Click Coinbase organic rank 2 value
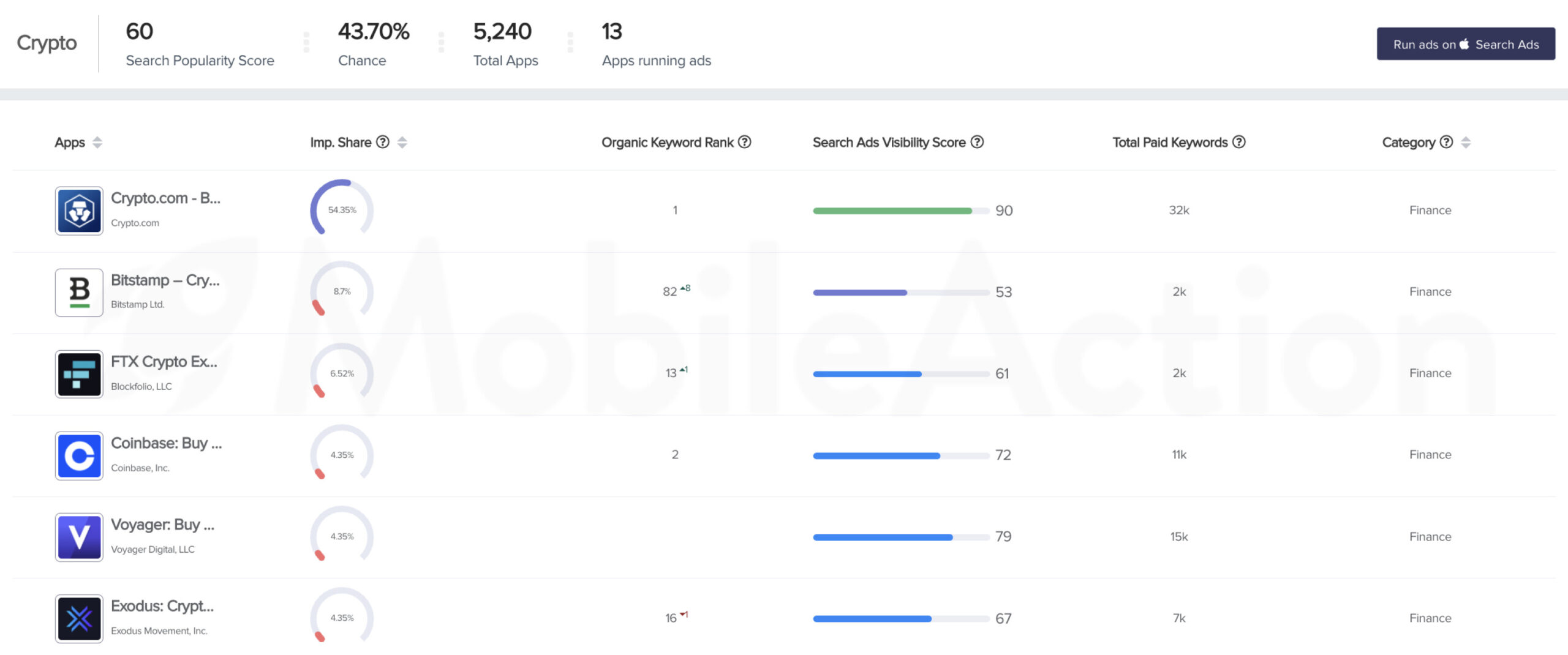Image resolution: width=1568 pixels, height=655 pixels. (x=675, y=455)
